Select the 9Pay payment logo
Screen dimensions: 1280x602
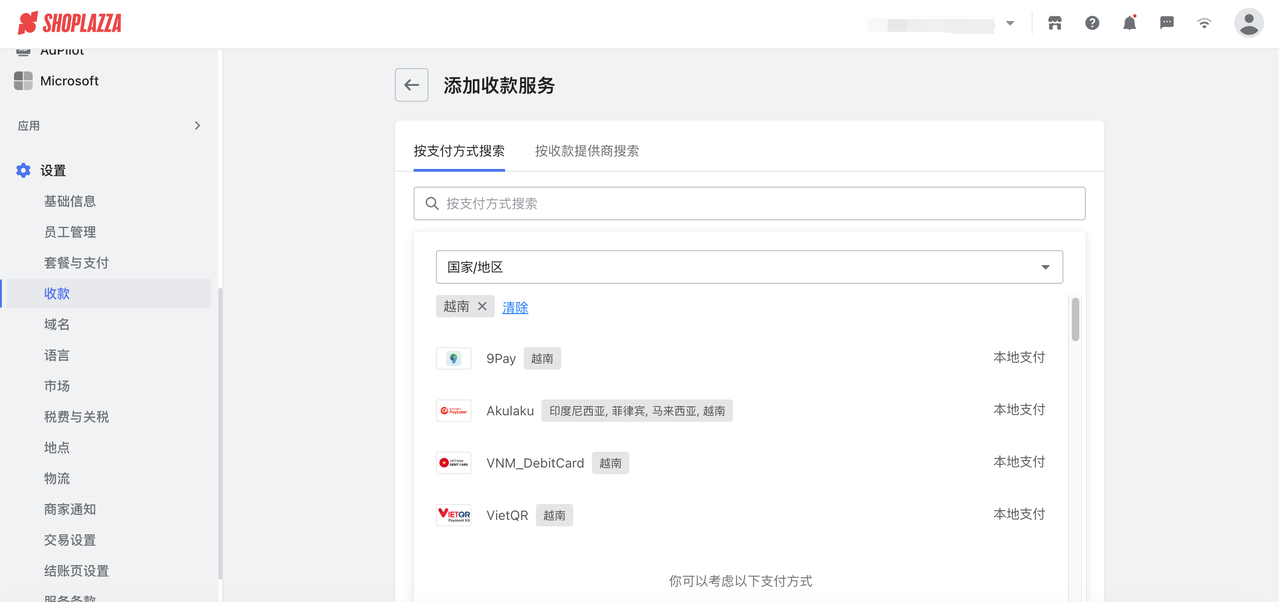453,357
